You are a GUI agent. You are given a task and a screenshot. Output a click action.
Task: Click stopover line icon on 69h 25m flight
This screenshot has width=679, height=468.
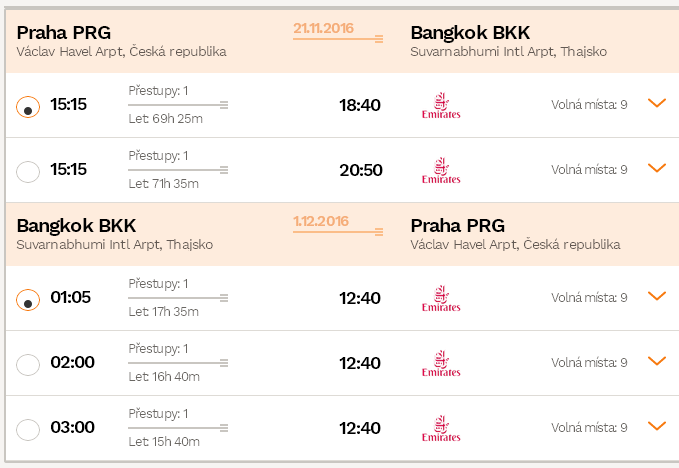pyautogui.click(x=178, y=105)
